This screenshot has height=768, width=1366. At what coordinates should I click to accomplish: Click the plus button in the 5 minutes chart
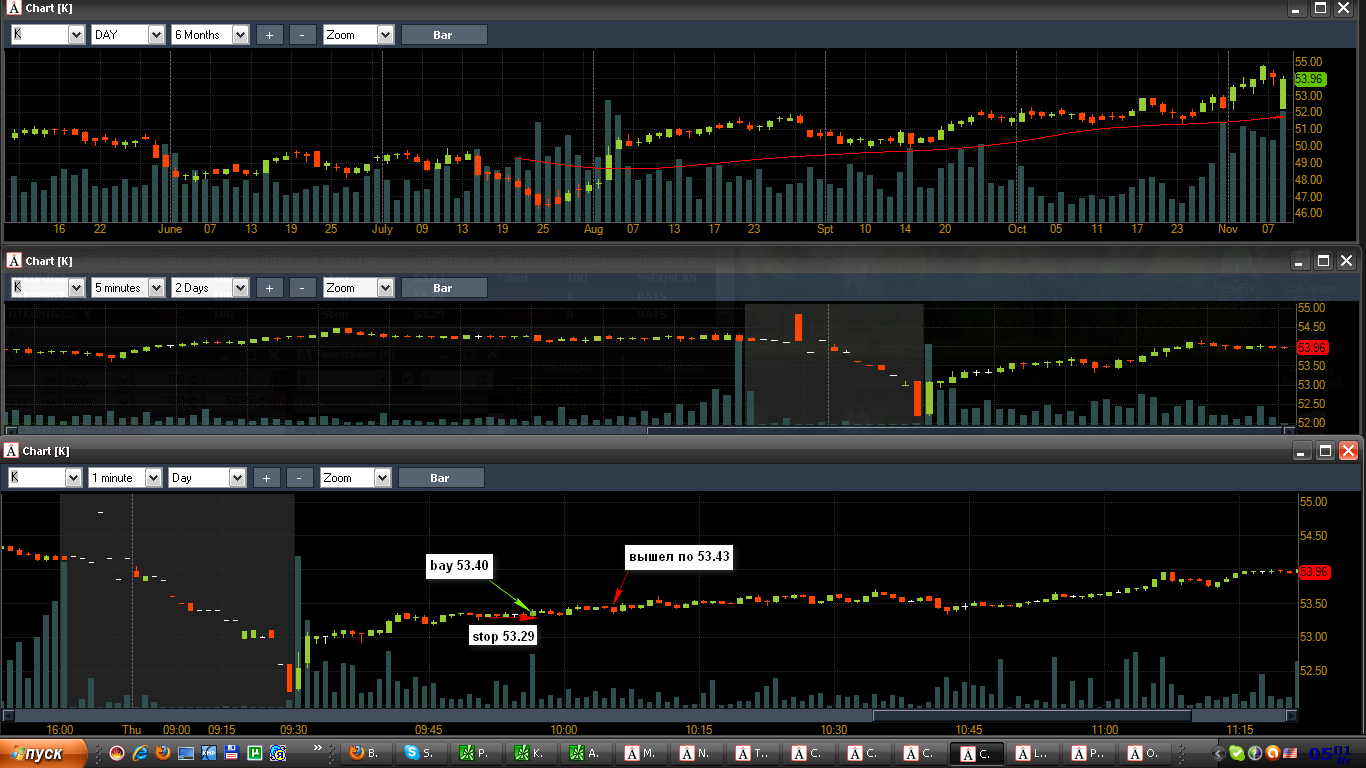270,288
